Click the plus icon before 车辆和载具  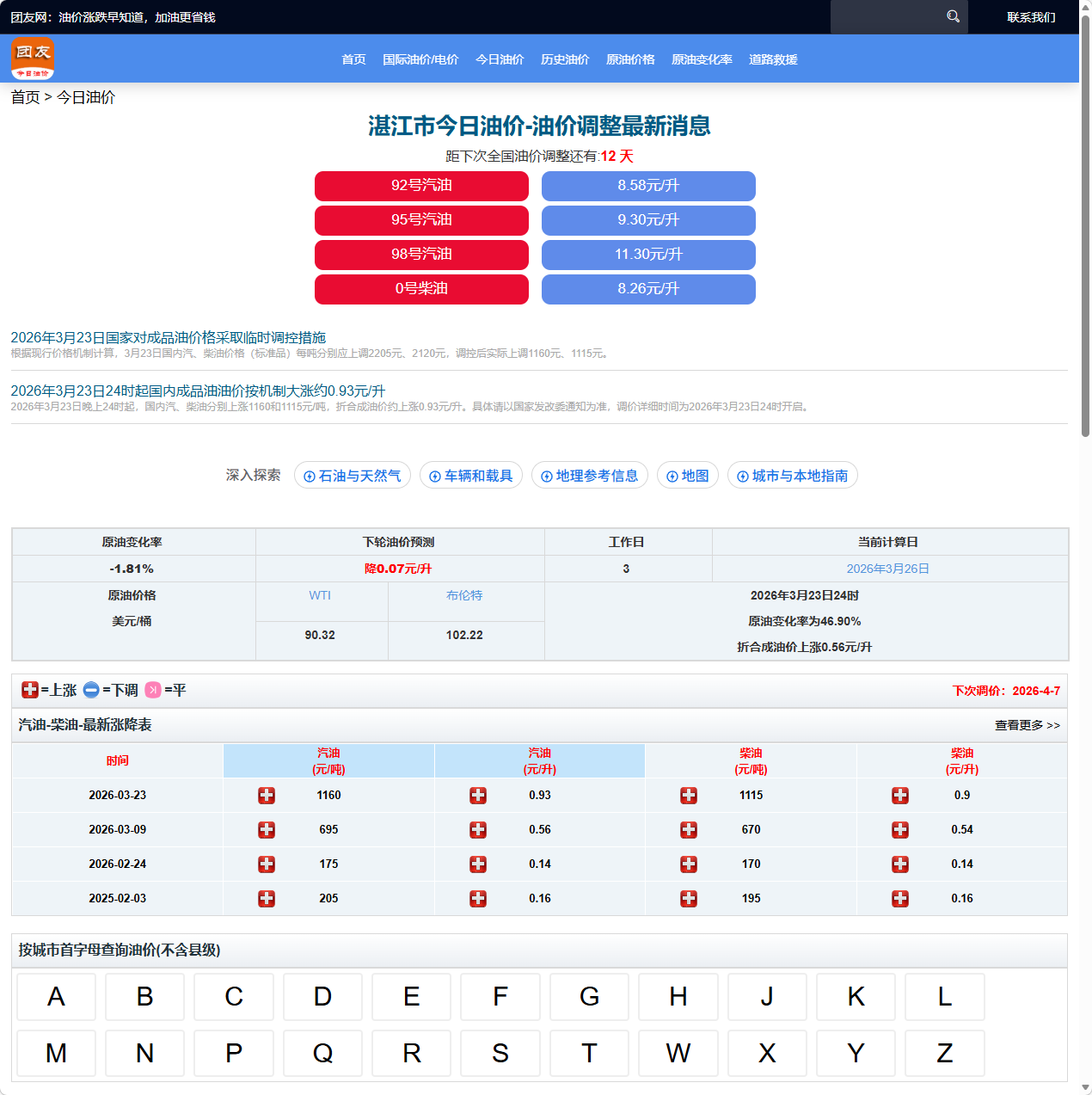coord(433,475)
